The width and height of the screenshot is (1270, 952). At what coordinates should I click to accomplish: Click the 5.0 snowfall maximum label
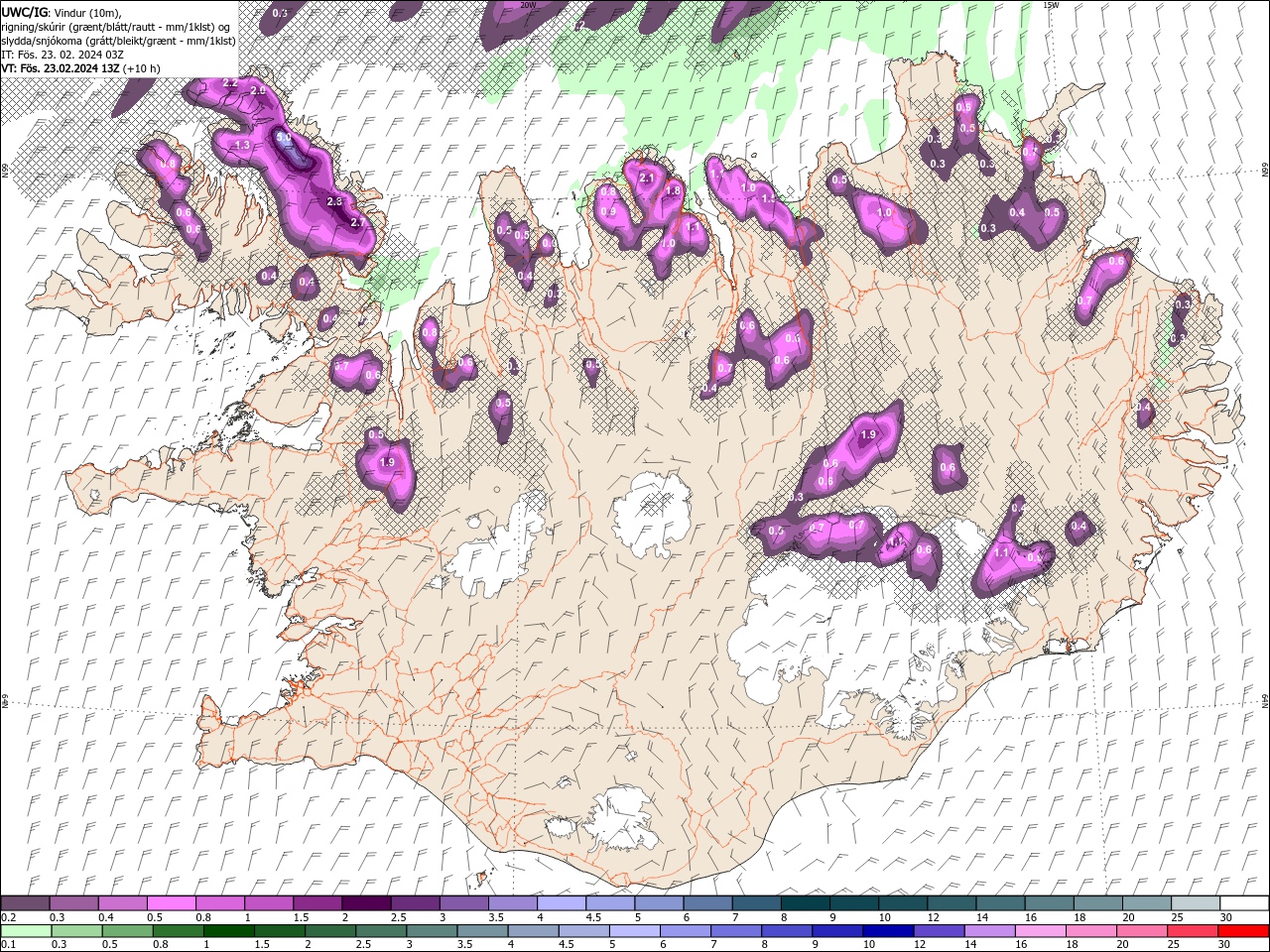tap(284, 138)
